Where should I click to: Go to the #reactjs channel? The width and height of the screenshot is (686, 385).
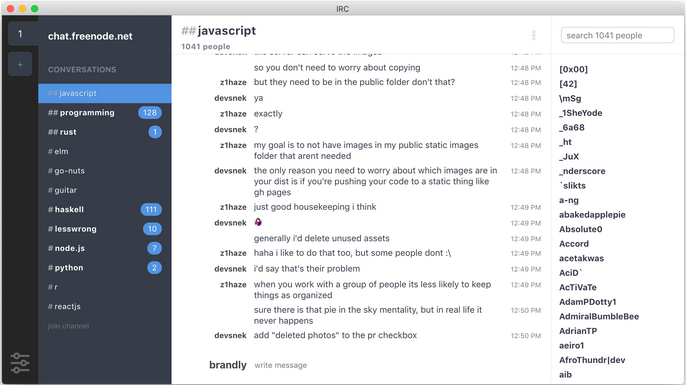tap(105, 306)
